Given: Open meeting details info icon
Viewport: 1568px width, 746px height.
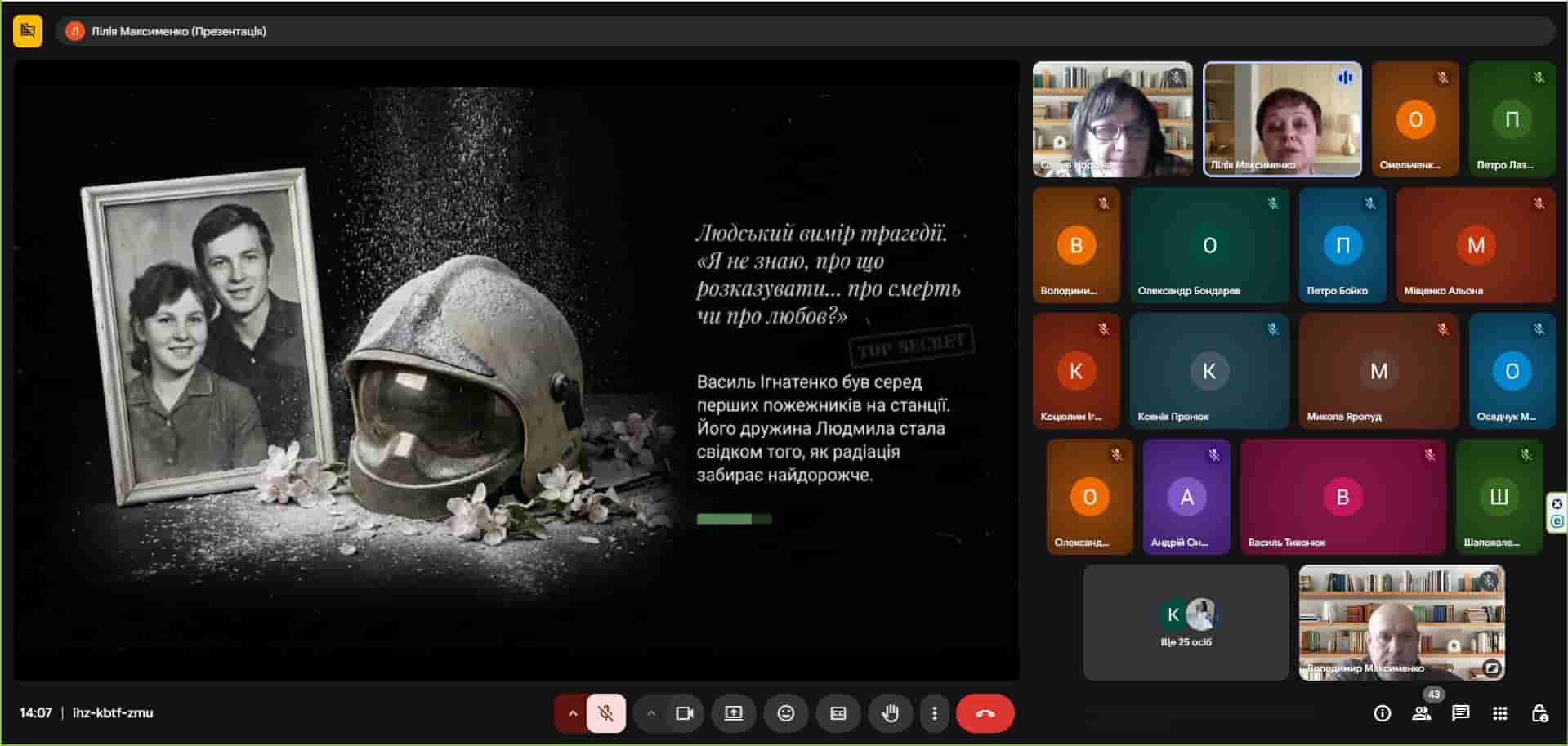Looking at the screenshot, I should [1382, 713].
